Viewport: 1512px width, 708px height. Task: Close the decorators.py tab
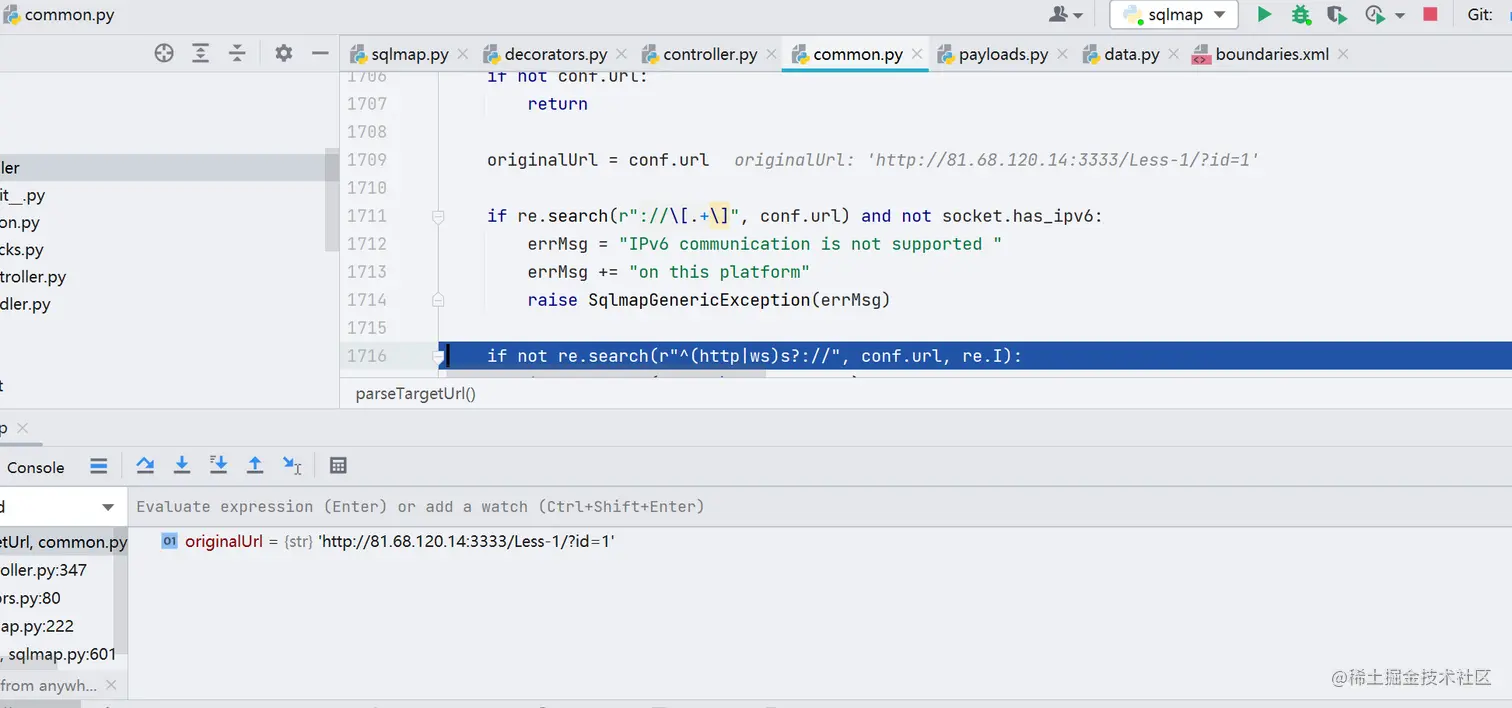(x=623, y=54)
